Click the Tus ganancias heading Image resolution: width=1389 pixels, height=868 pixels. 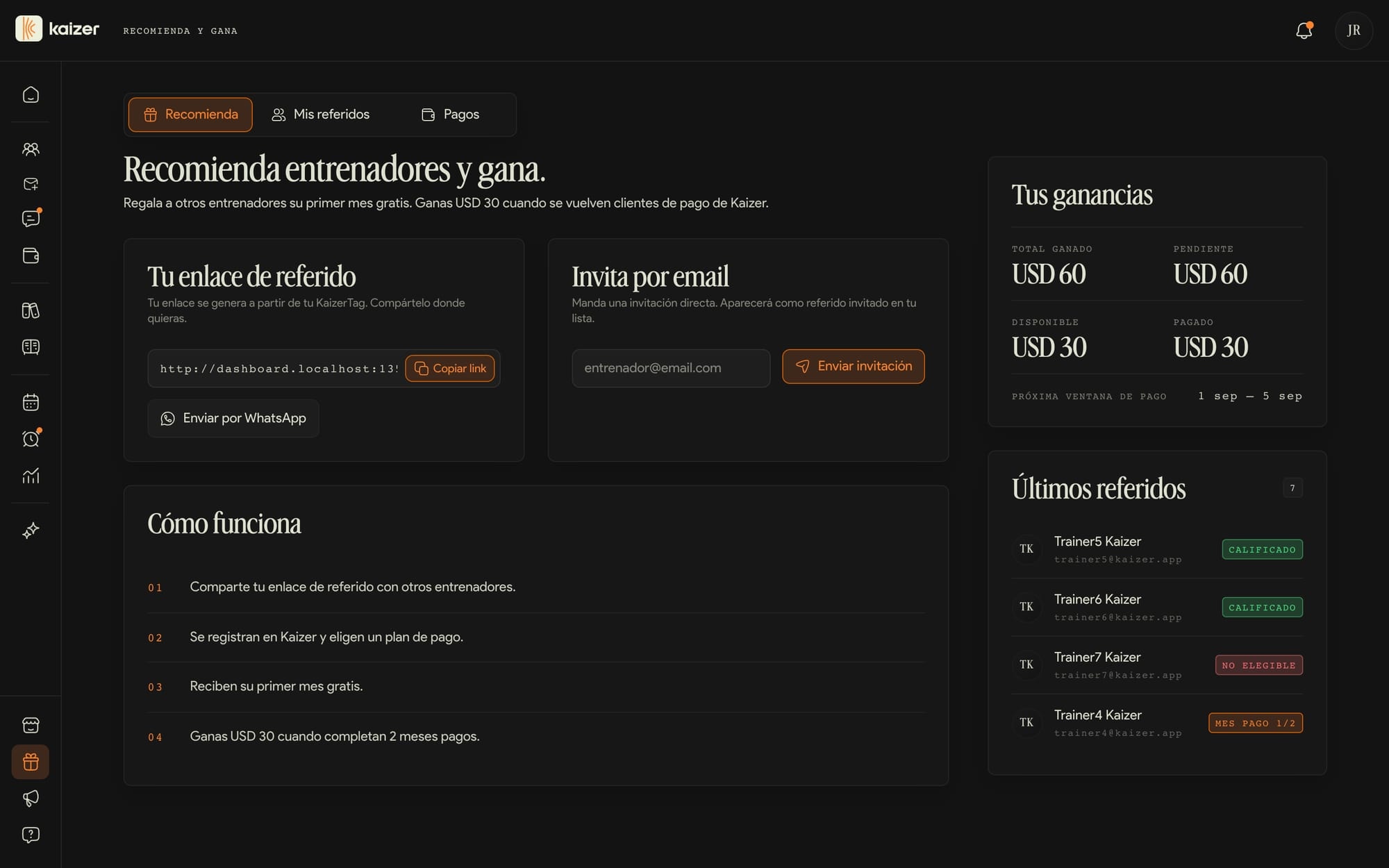click(x=1082, y=195)
